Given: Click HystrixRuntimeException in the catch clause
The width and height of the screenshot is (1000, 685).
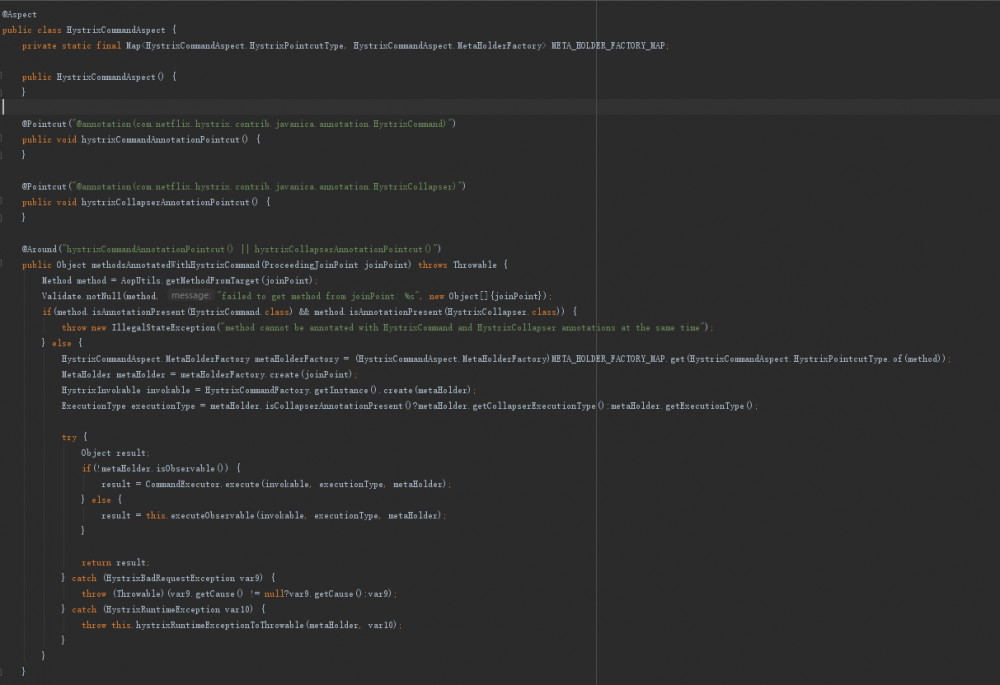Looking at the screenshot, I should coord(161,610).
